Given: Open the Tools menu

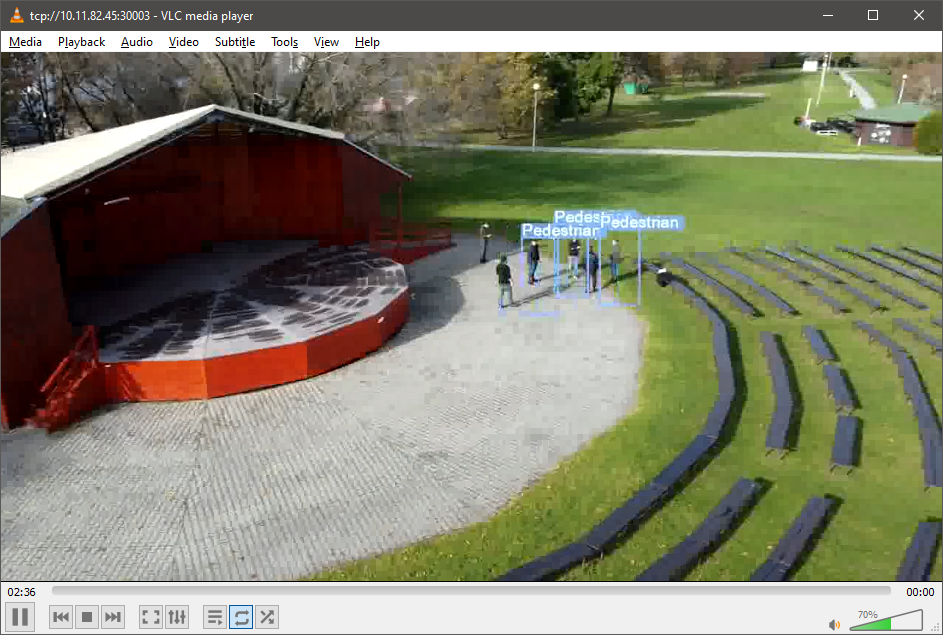Looking at the screenshot, I should (x=284, y=42).
